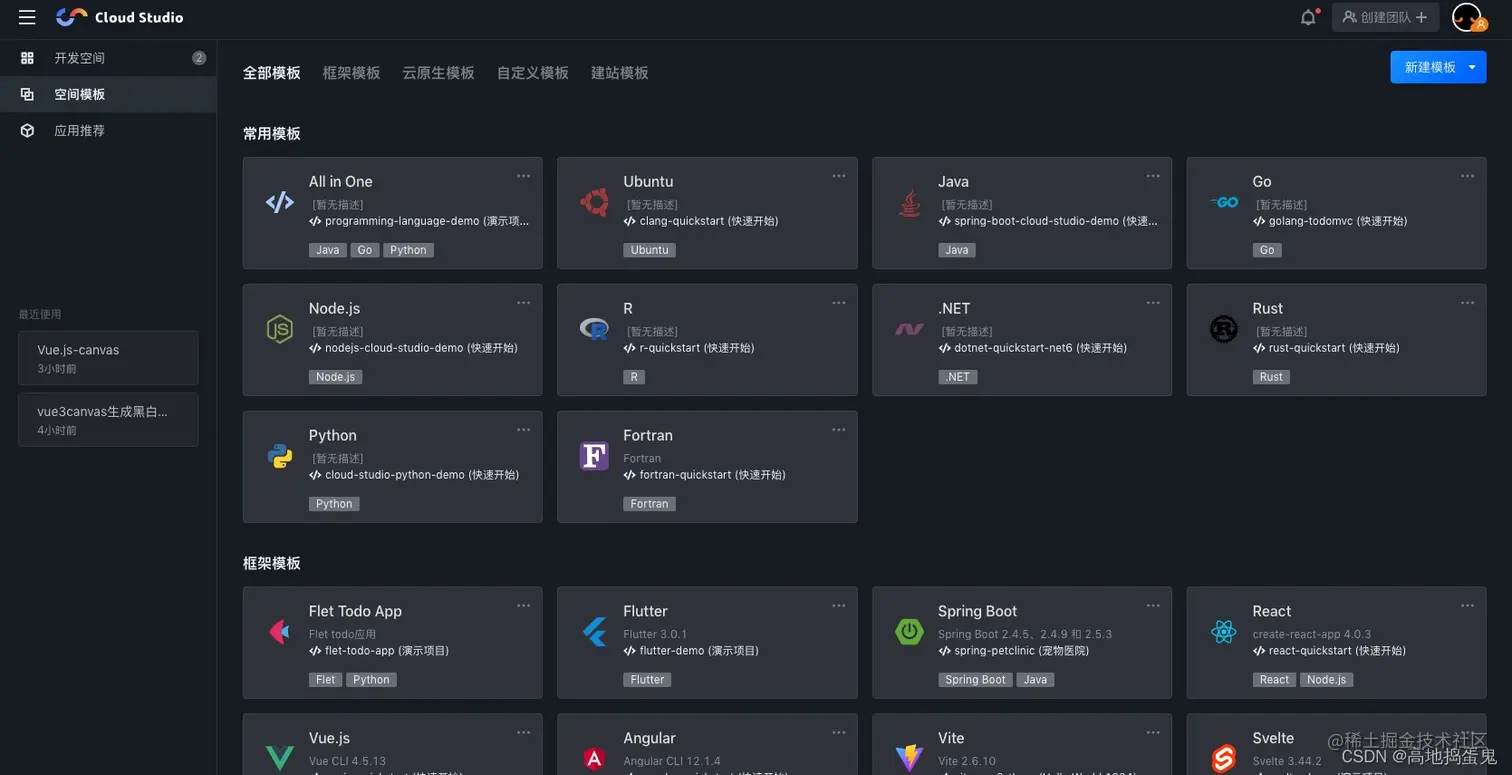Image resolution: width=1512 pixels, height=775 pixels.
Task: Click the Vue.js logo icon
Action: pyautogui.click(x=280, y=759)
